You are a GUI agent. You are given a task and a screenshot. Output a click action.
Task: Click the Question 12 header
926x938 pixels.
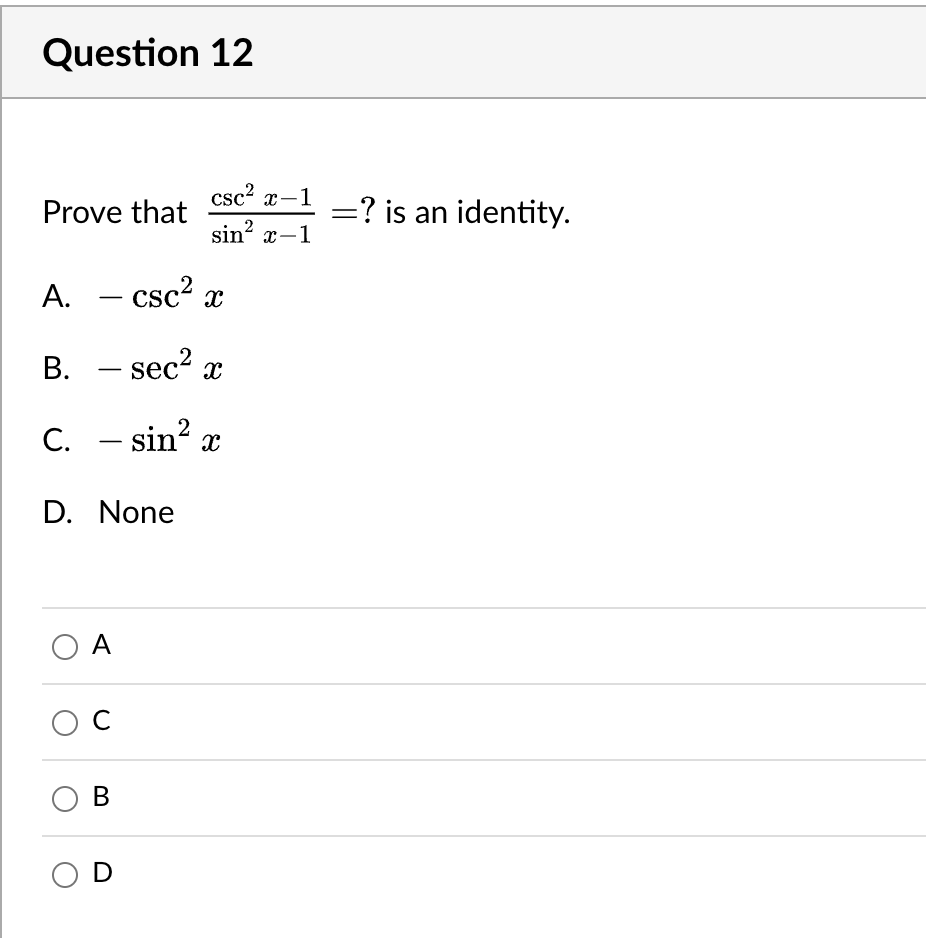pos(148,53)
